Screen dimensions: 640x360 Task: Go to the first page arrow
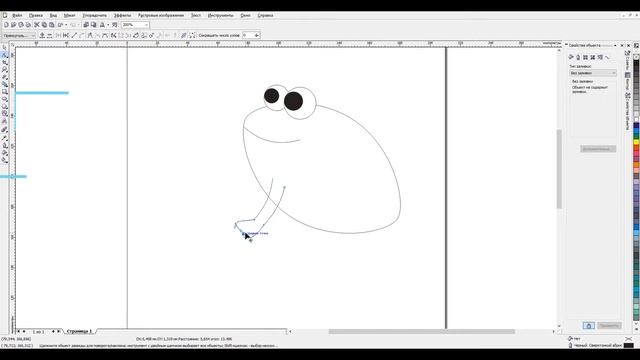18,331
